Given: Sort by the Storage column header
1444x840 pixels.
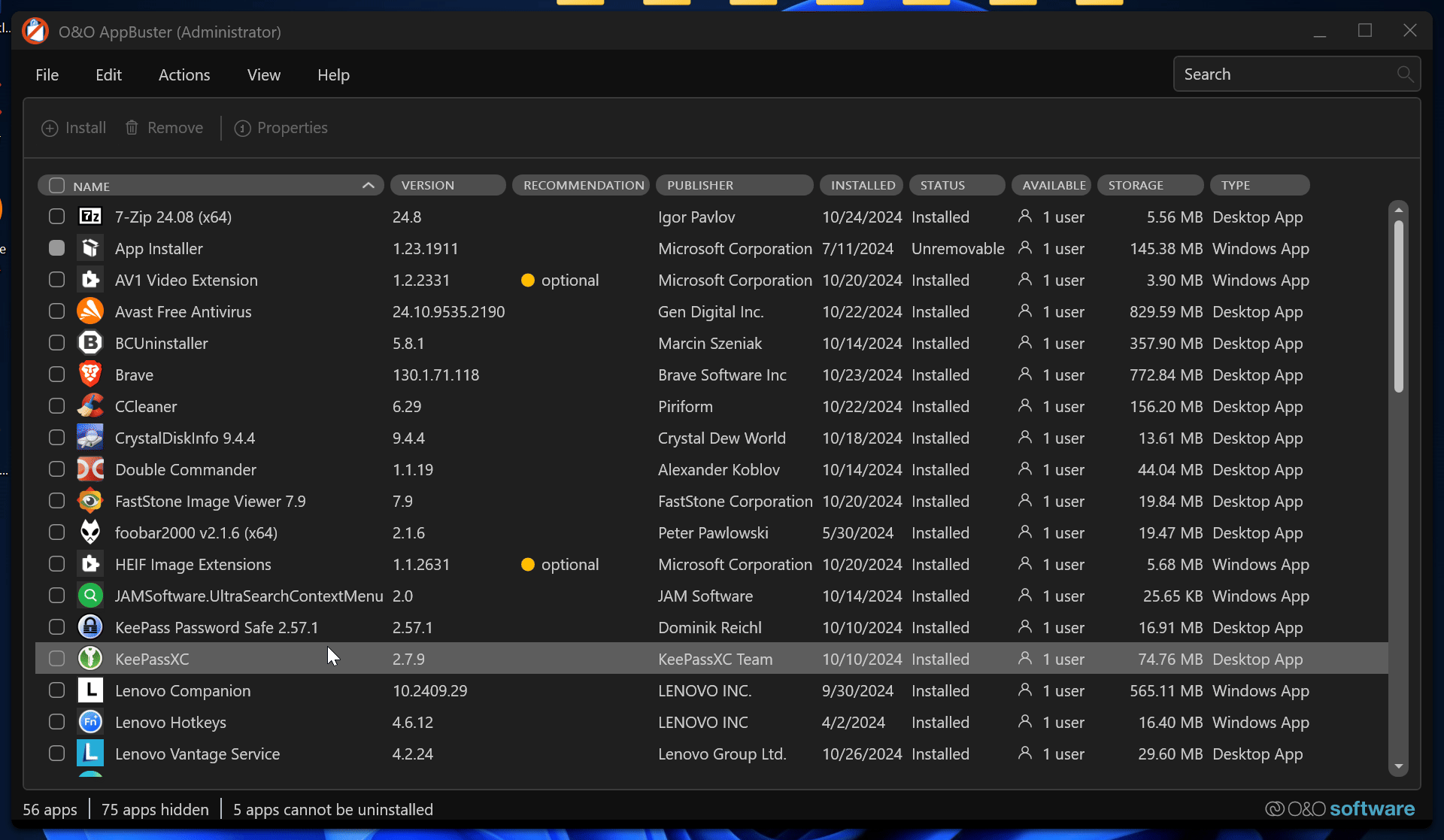Looking at the screenshot, I should (x=1151, y=185).
